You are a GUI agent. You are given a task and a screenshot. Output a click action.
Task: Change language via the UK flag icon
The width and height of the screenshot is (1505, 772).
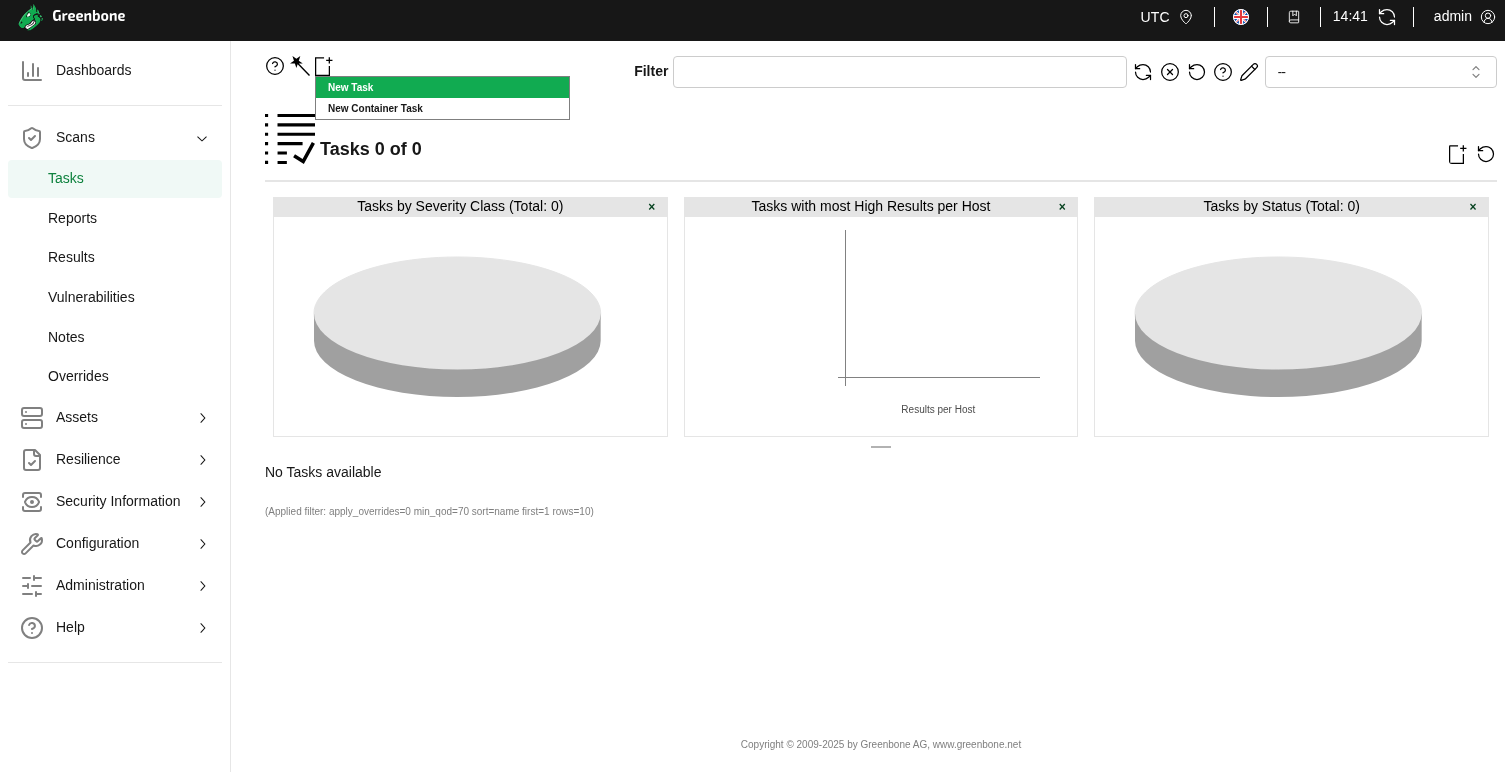pos(1241,17)
